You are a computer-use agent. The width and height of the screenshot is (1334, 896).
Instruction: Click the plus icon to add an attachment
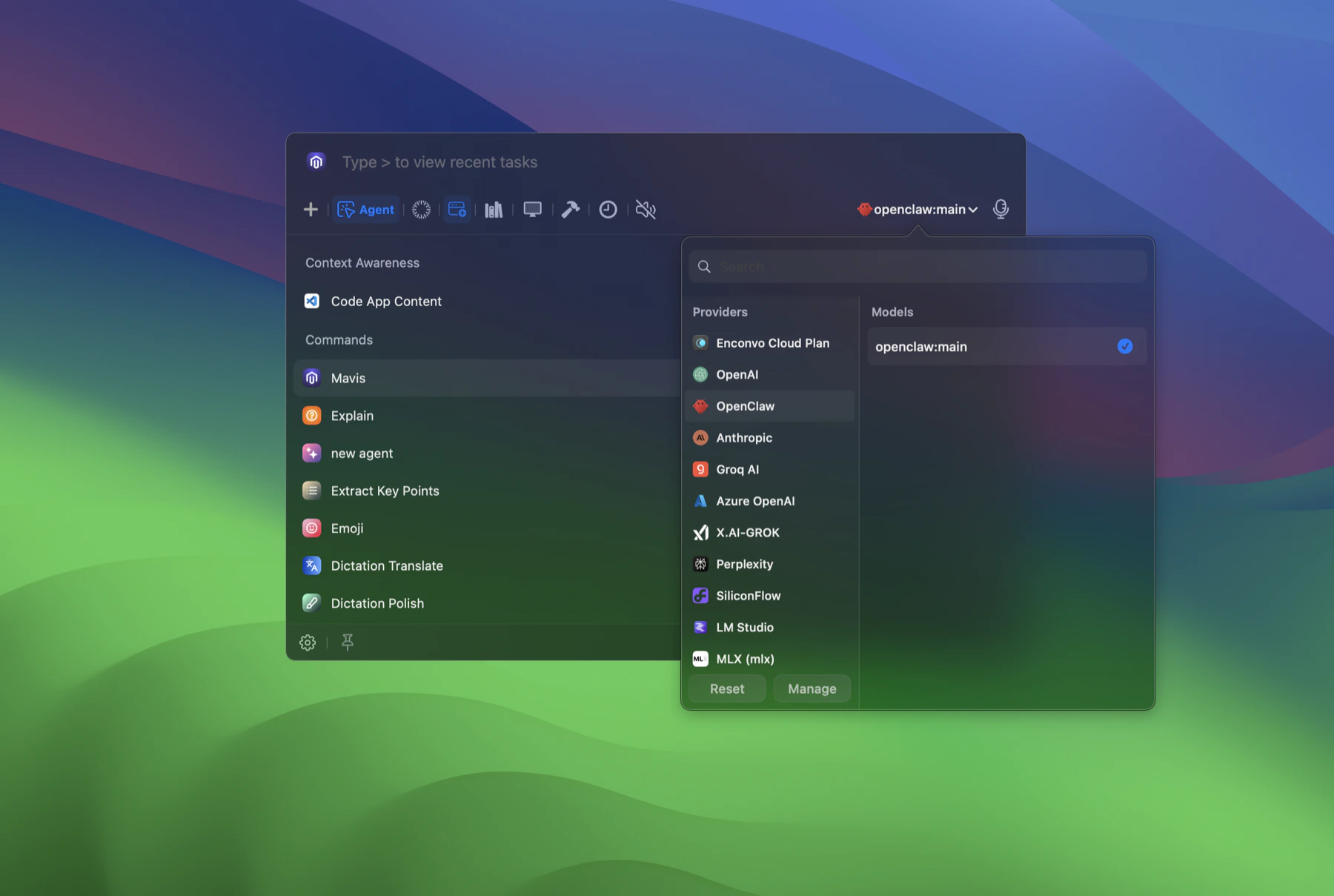click(311, 210)
